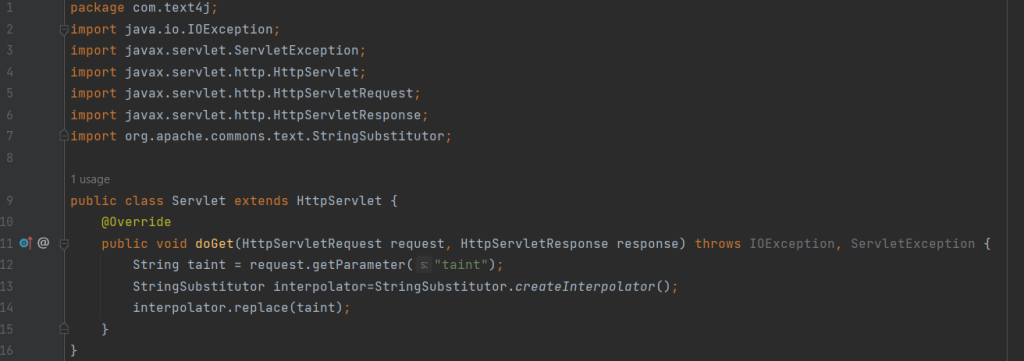Click the package com.text4j declaration
Image resolution: width=1024 pixels, height=361 pixels.
pyautogui.click(x=144, y=8)
